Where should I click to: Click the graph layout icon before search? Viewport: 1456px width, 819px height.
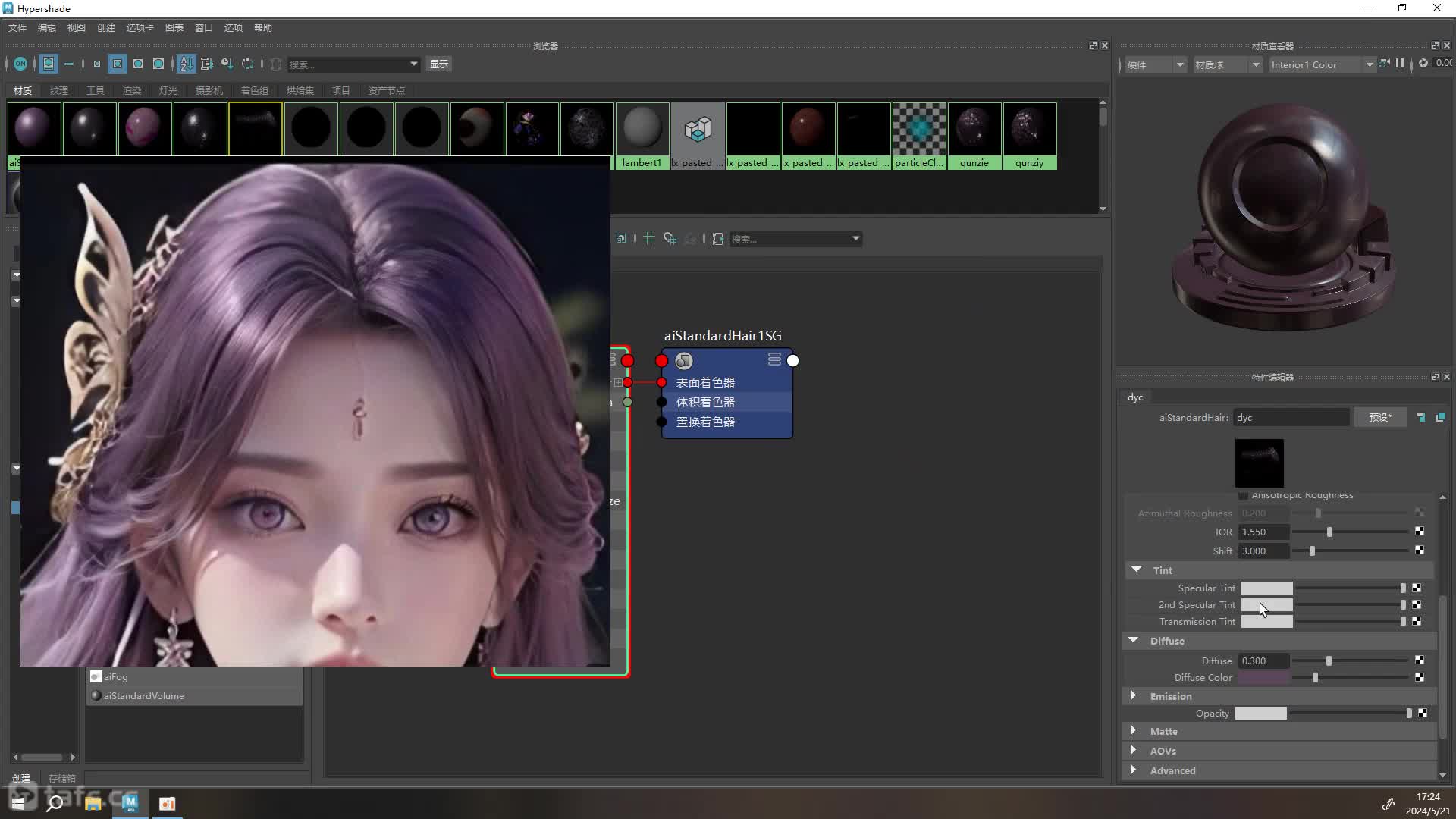click(x=717, y=238)
